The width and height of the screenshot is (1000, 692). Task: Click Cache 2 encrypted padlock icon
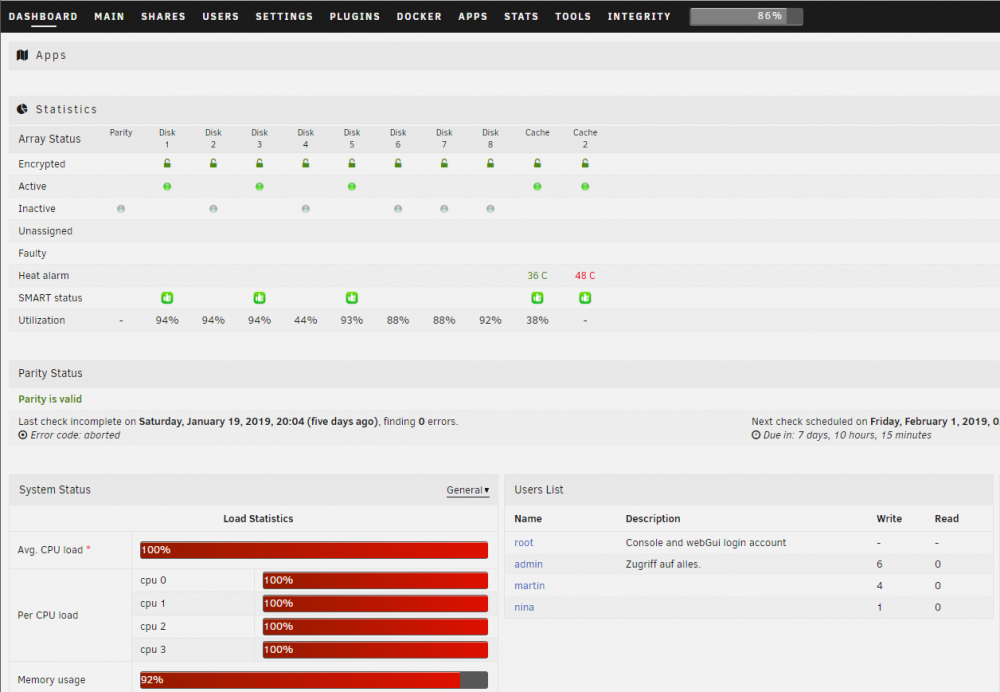(585, 163)
